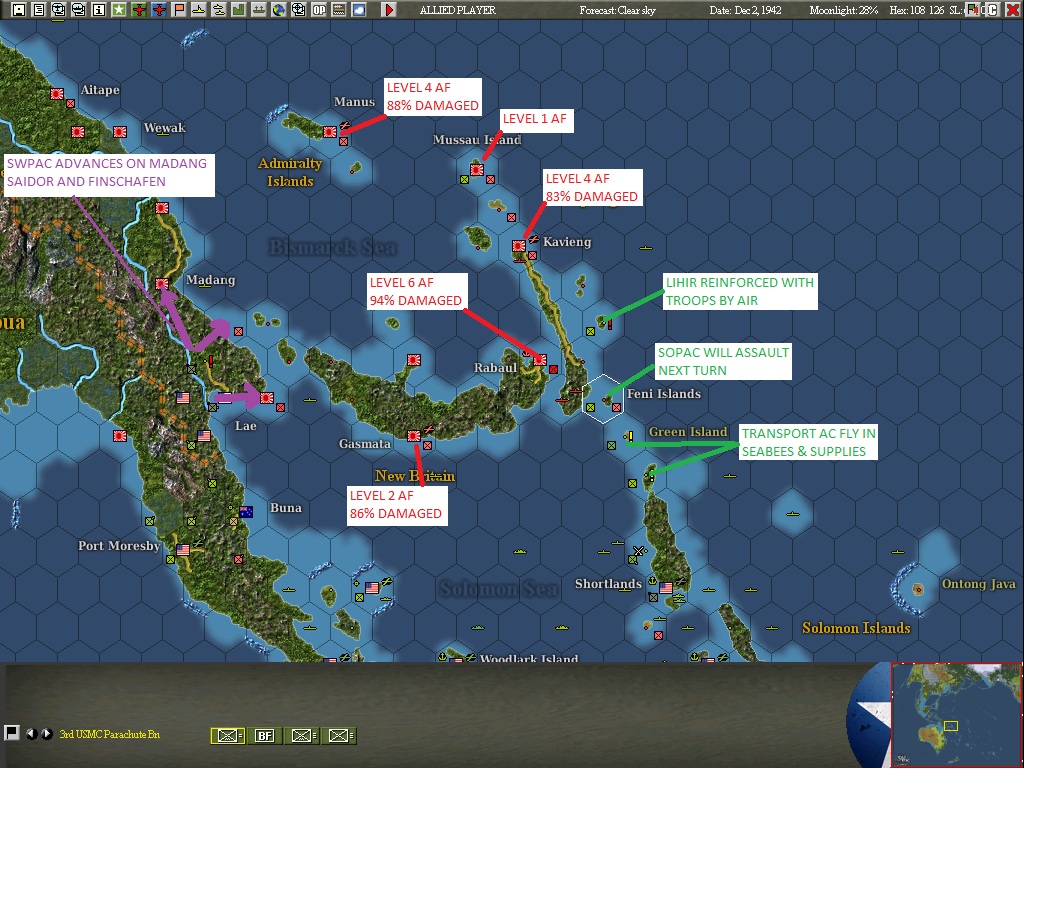
Task: Click the 'Moonlight: 28%' status text
Action: pos(844,10)
